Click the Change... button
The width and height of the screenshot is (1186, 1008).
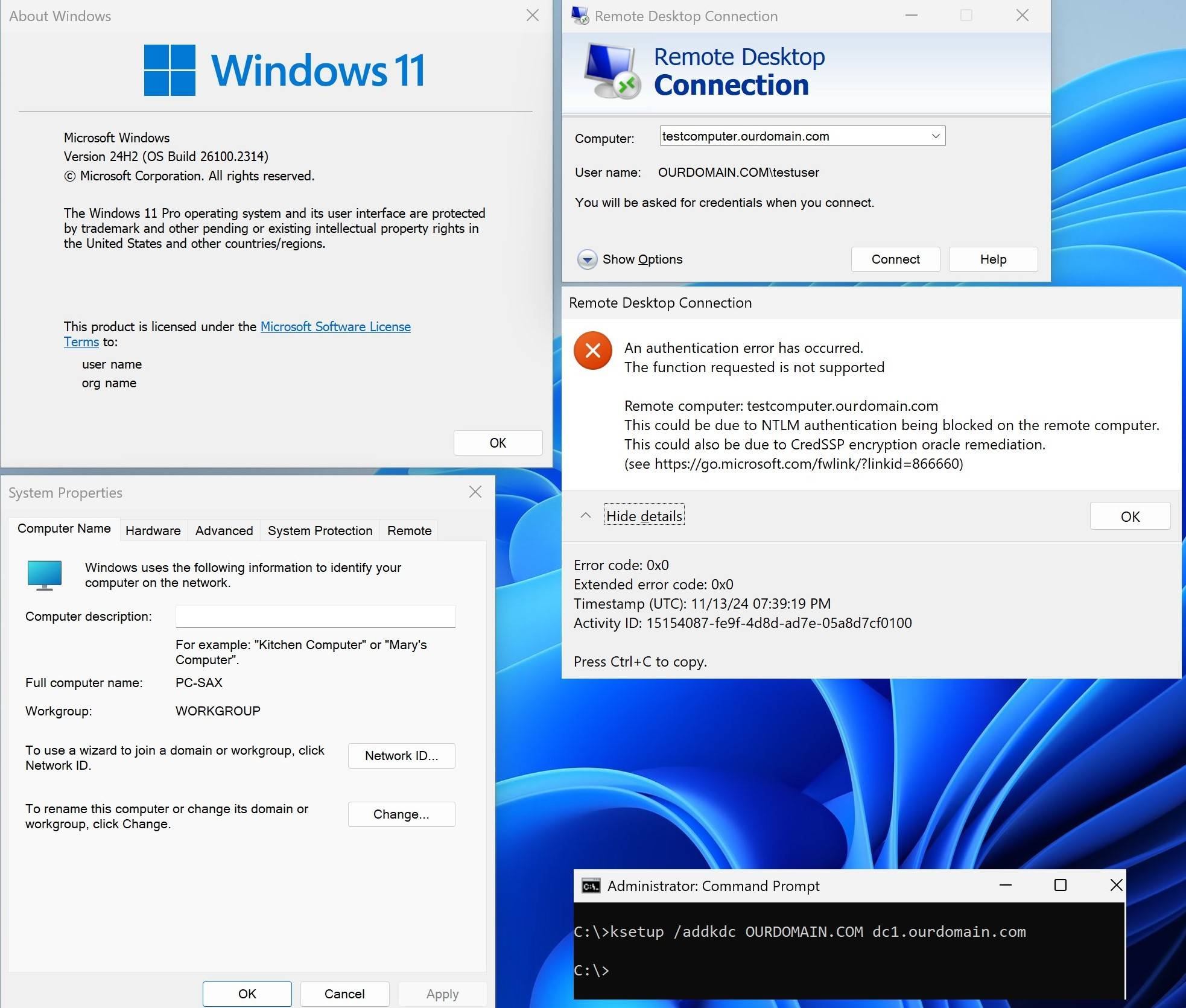[x=401, y=814]
